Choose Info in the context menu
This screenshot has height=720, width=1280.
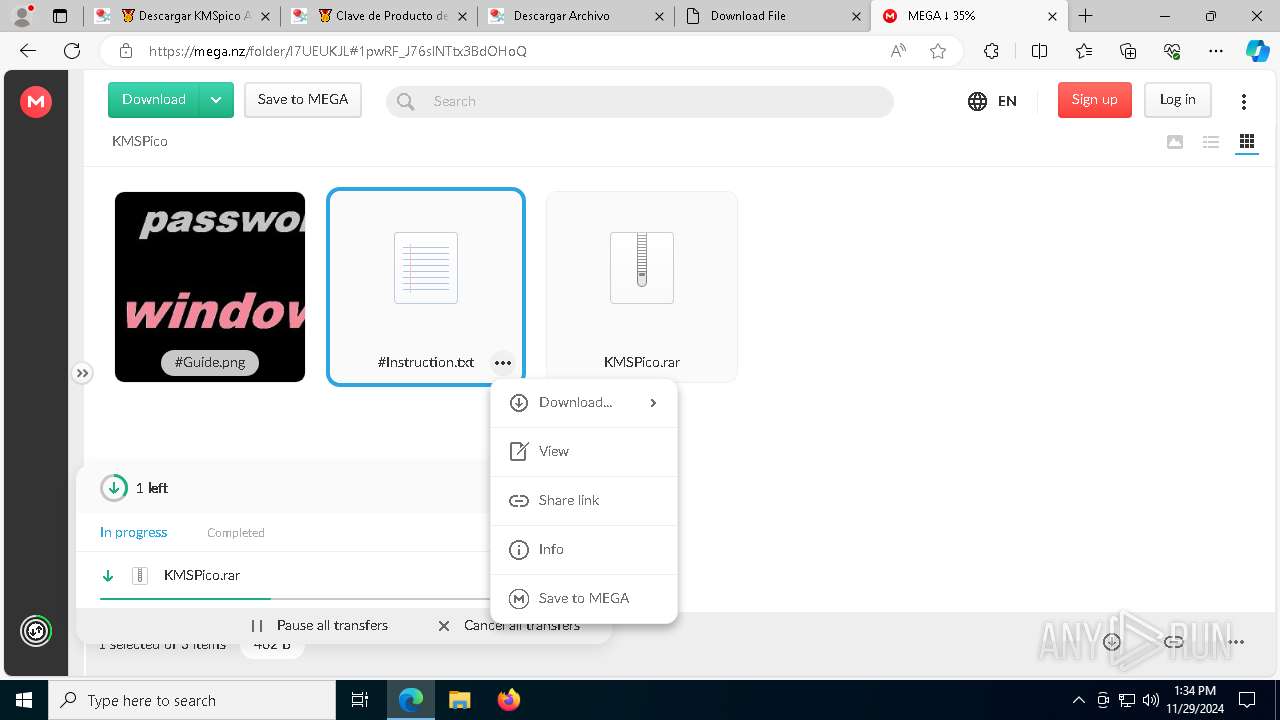coord(584,550)
